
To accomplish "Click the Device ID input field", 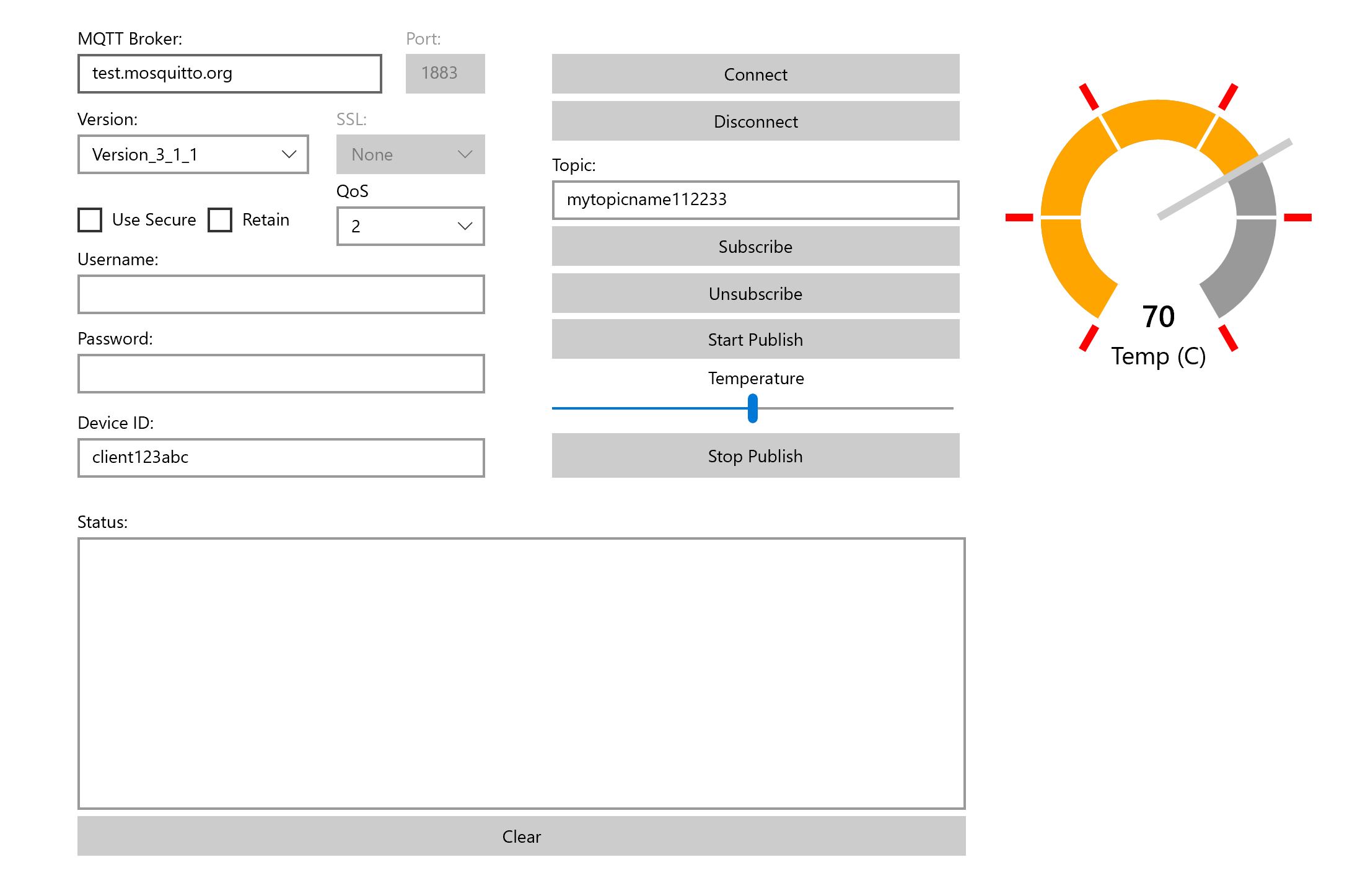I will pos(281,457).
